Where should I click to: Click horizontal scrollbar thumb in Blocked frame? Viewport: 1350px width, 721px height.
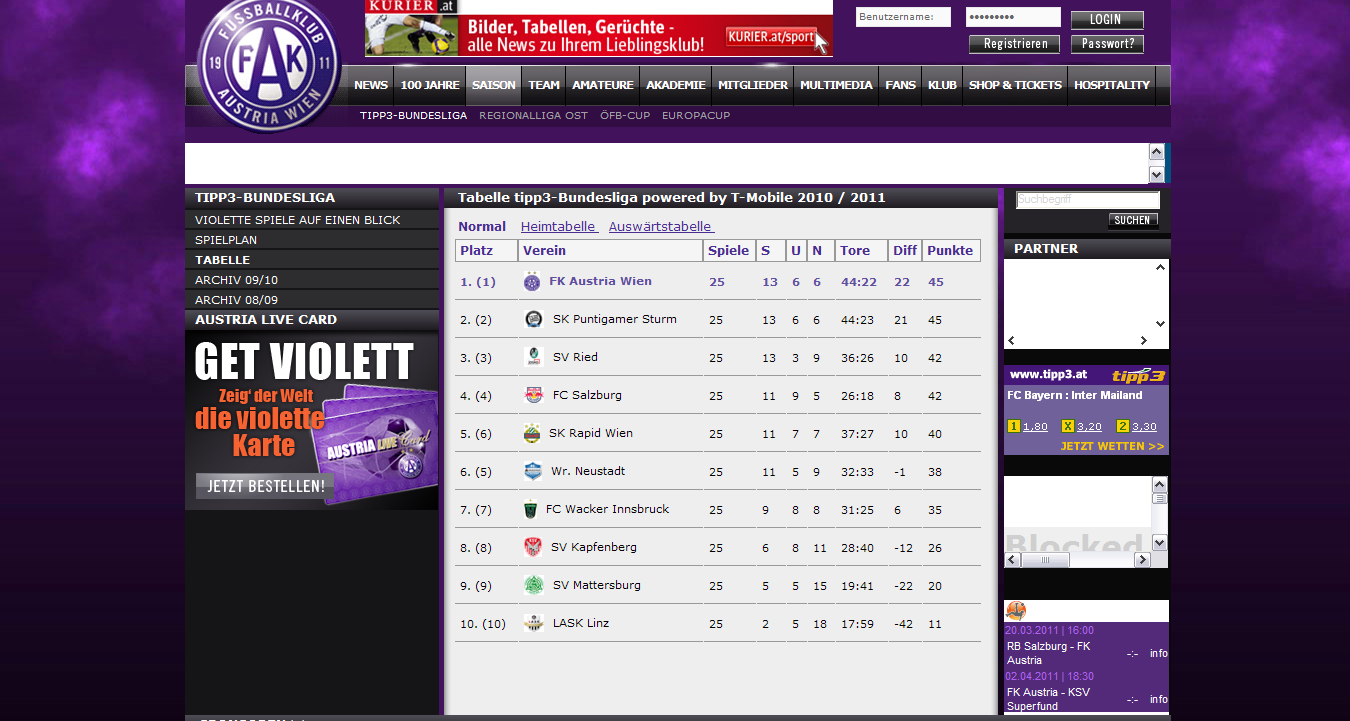click(1047, 560)
